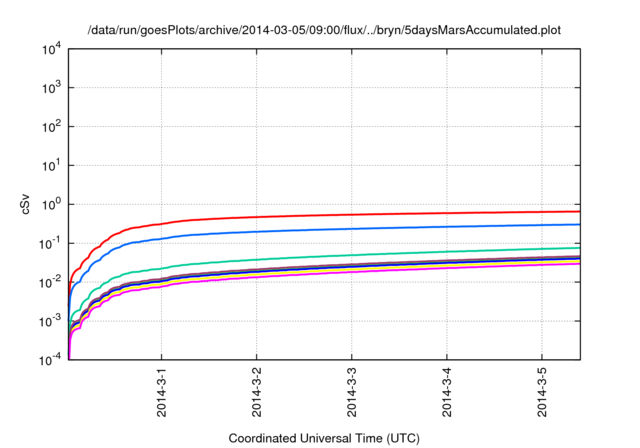
Task: Click the 10^-2 y-axis tick label
Action: 50,283
